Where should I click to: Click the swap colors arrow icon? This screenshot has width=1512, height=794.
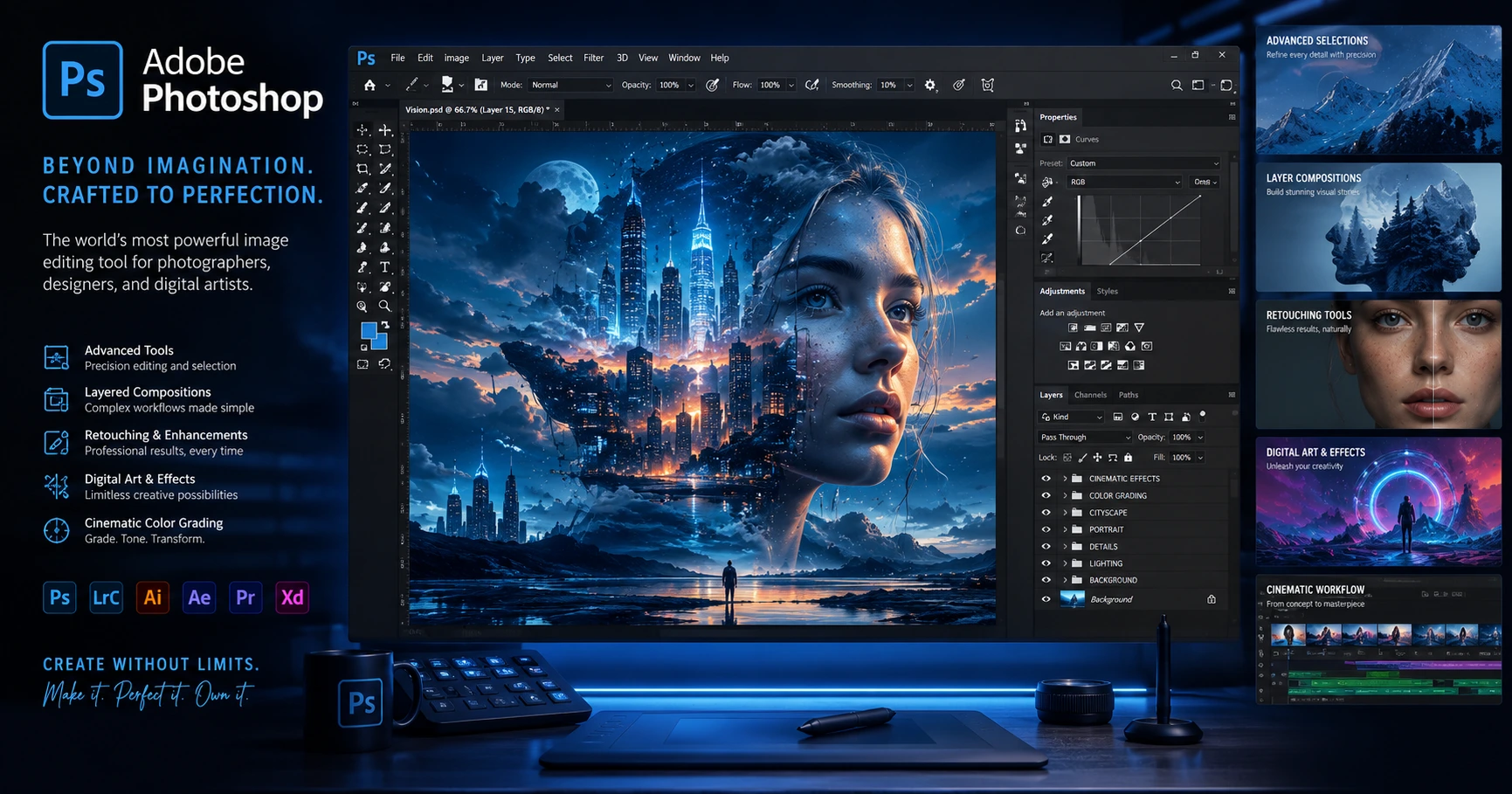385,325
